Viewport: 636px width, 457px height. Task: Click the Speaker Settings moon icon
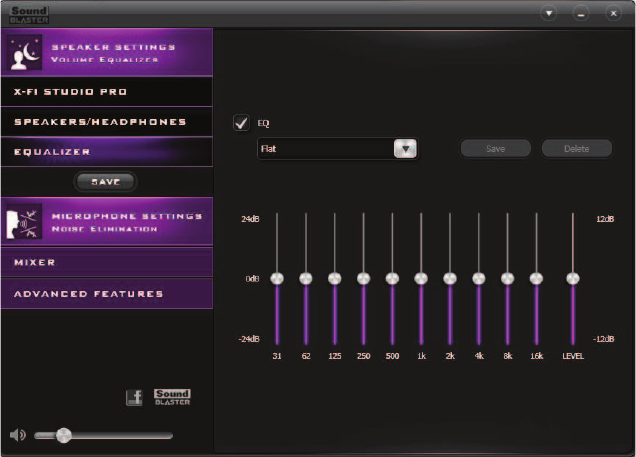coord(24,53)
